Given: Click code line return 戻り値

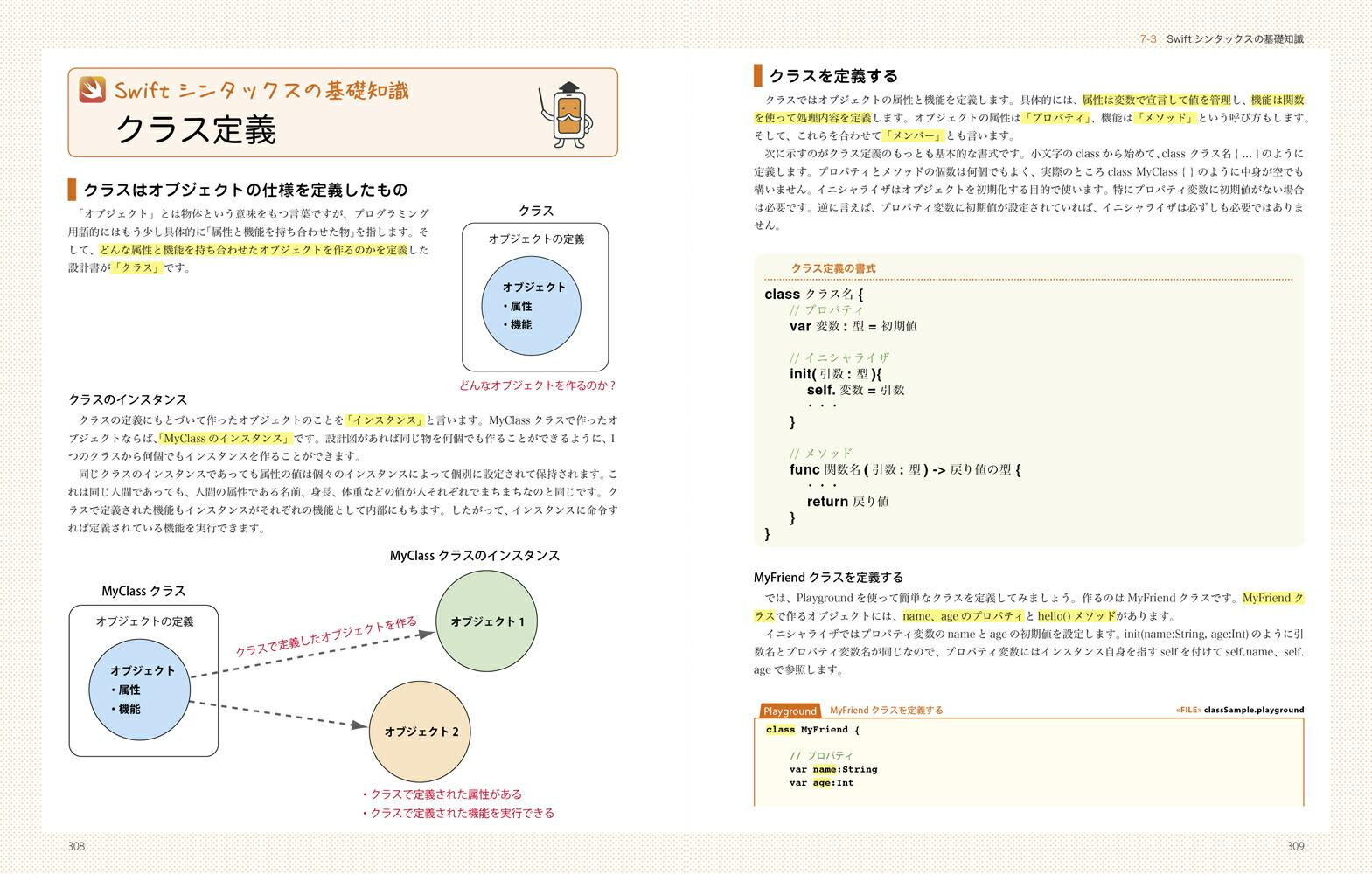Looking at the screenshot, I should [848, 502].
